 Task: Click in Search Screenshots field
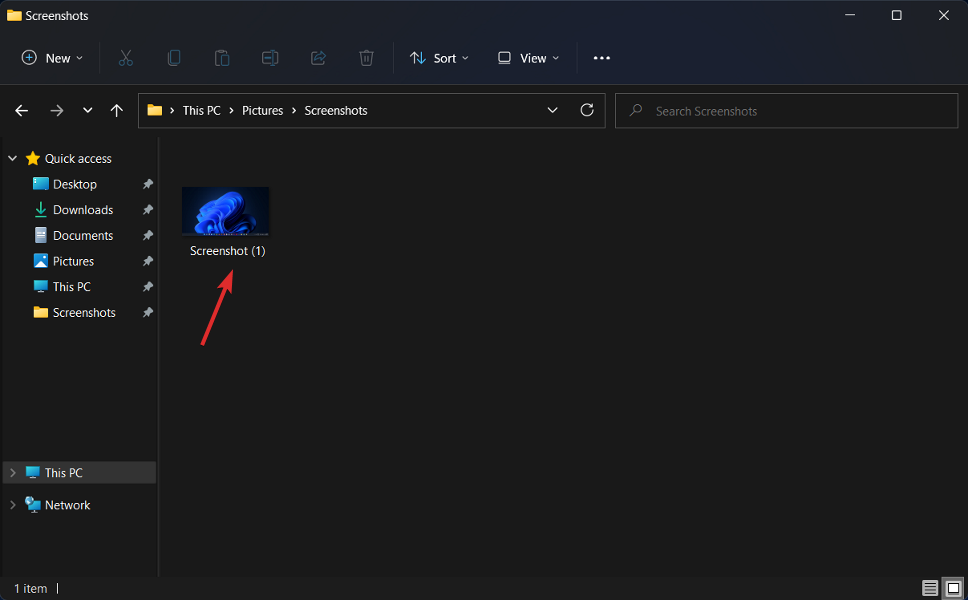click(786, 110)
